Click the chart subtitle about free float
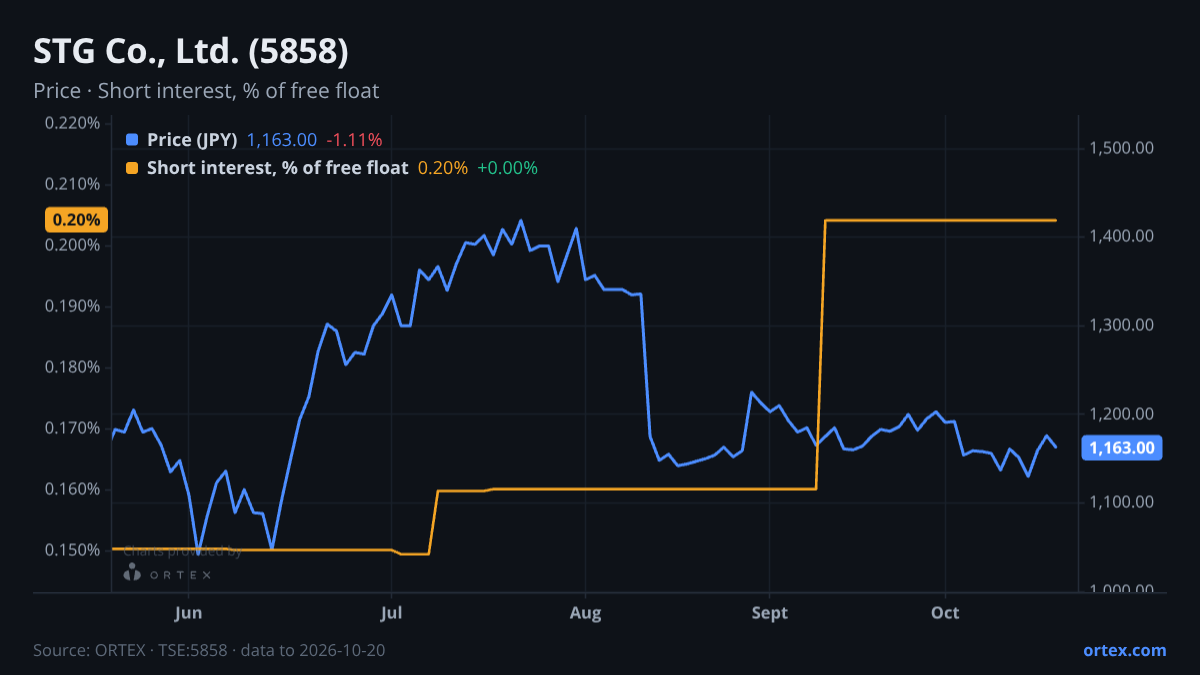Viewport: 1200px width, 675px height. coord(206,91)
